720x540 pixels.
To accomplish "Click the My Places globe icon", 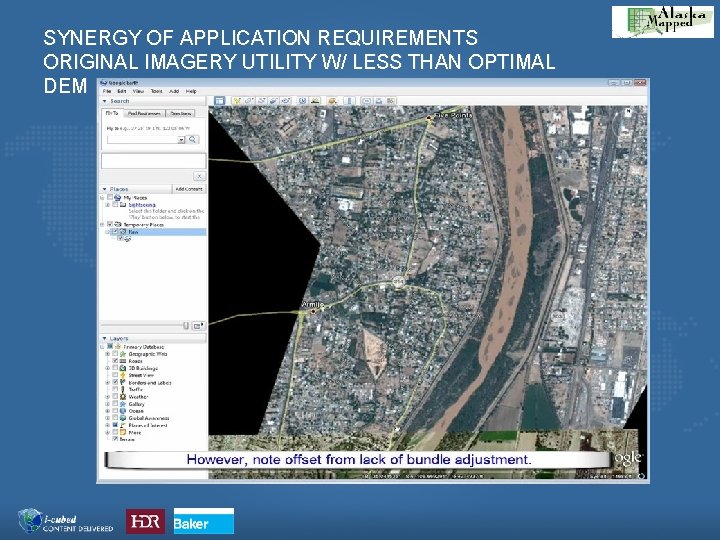I will coord(118,197).
